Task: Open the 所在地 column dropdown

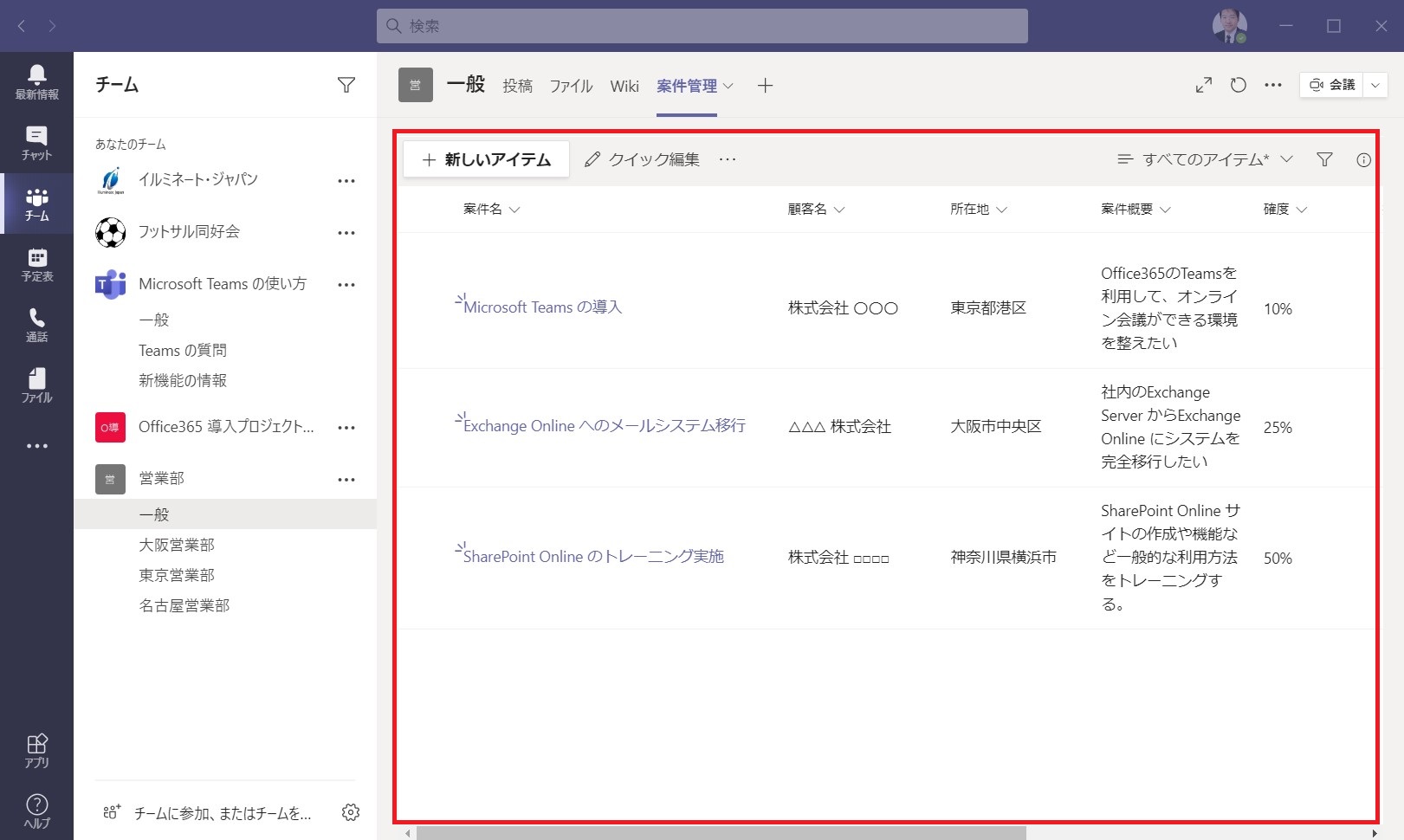Action: (x=979, y=210)
